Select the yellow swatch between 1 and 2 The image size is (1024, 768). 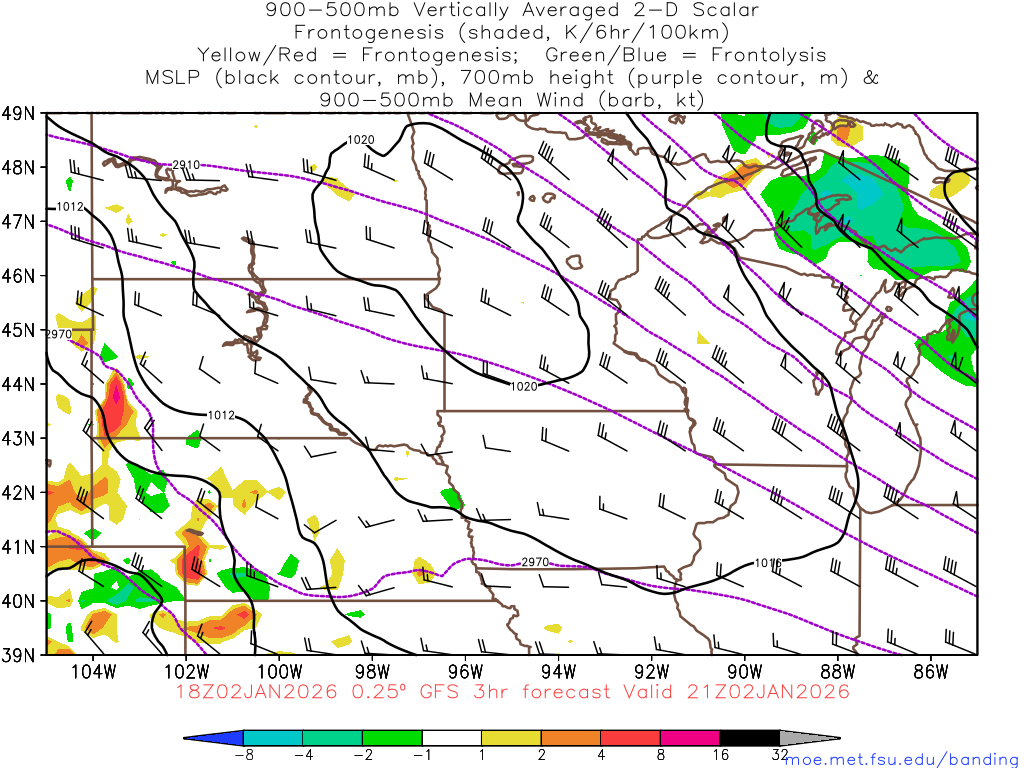click(511, 738)
